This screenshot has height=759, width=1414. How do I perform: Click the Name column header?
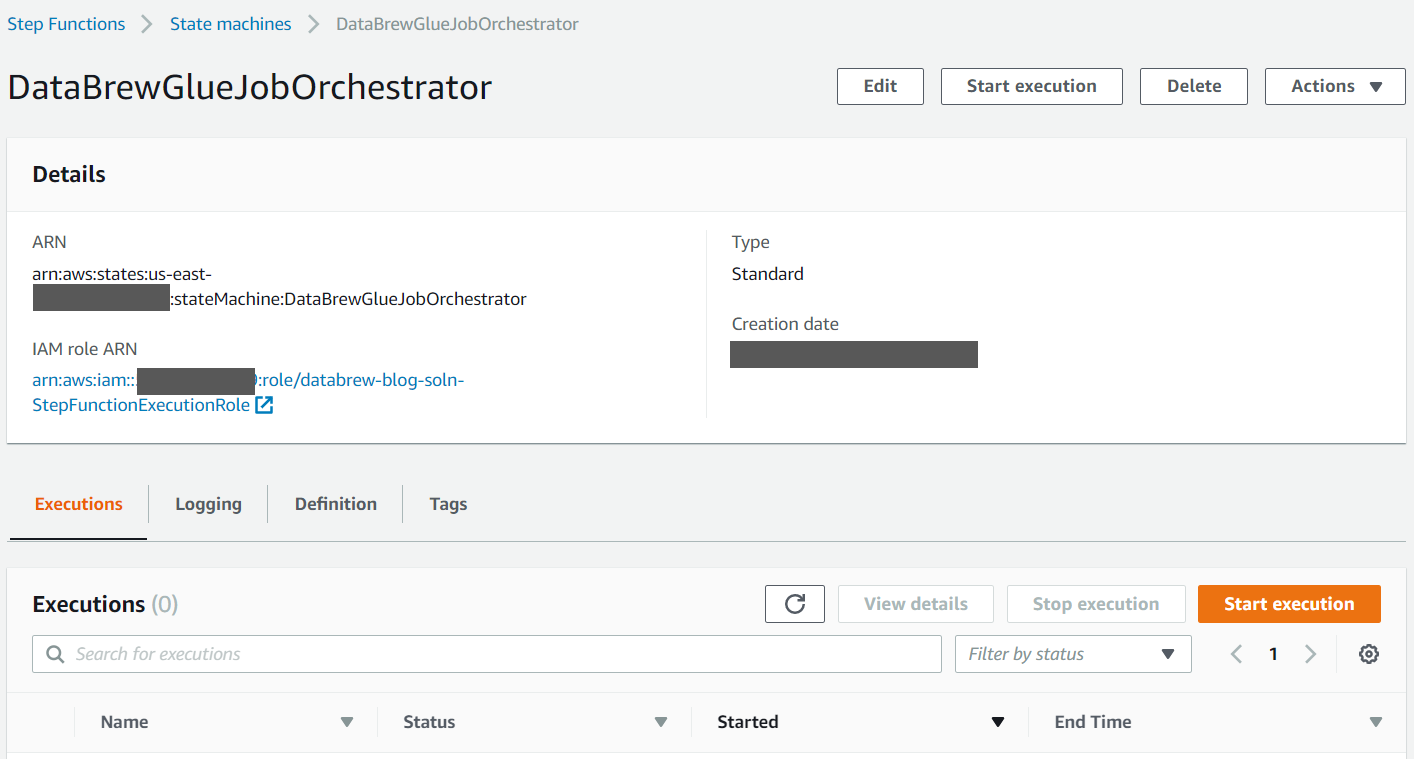(x=124, y=722)
